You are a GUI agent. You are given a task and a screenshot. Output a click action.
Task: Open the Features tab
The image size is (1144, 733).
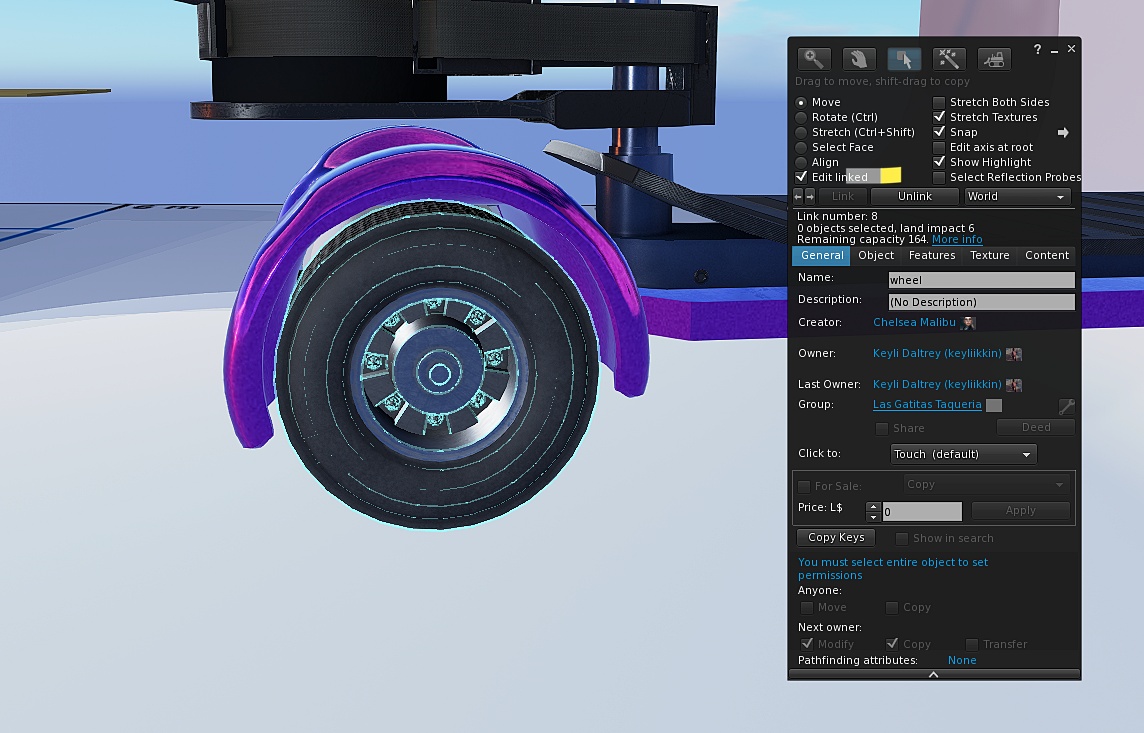931,256
